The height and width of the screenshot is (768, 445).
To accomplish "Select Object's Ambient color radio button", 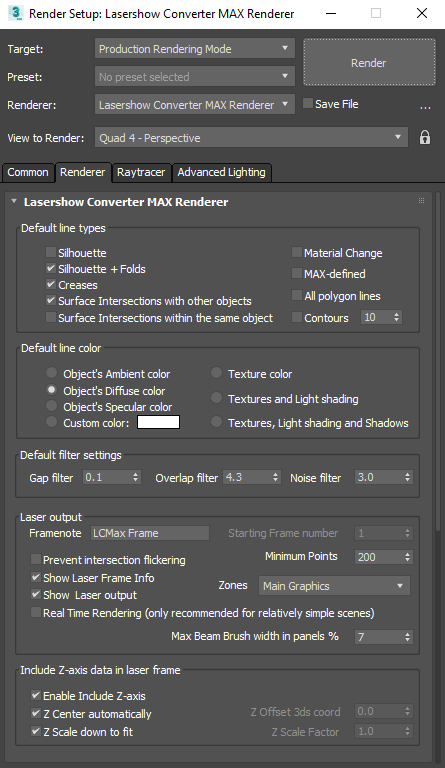I will pyautogui.click(x=51, y=373).
